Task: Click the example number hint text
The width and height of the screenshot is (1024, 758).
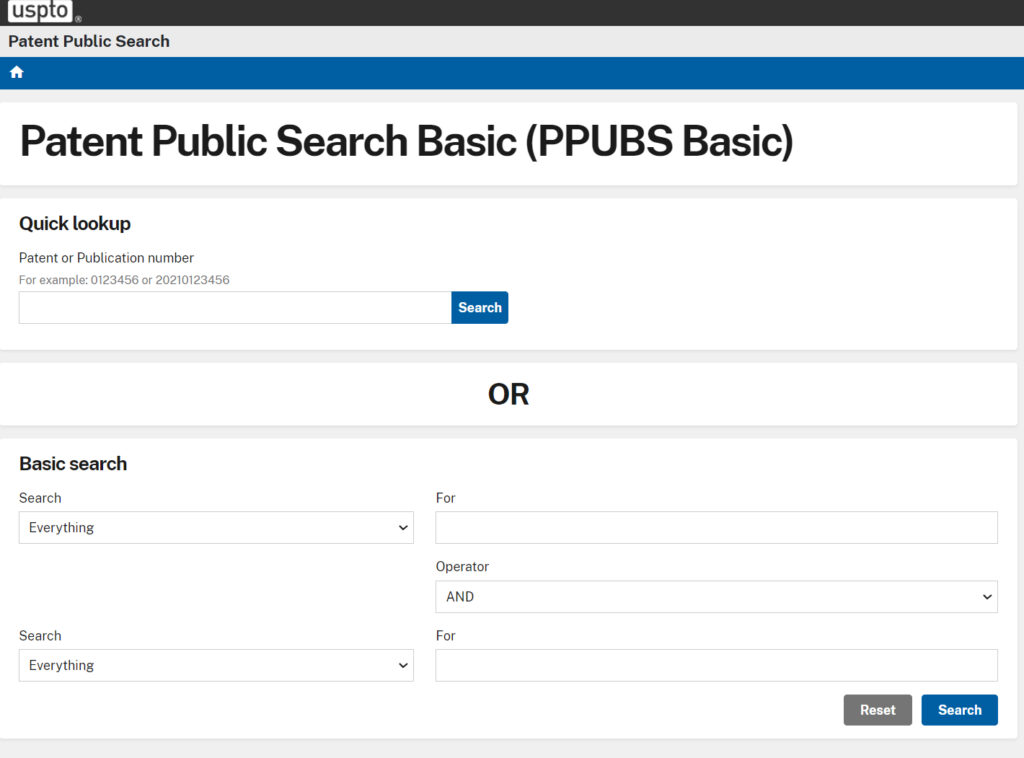Action: point(124,280)
